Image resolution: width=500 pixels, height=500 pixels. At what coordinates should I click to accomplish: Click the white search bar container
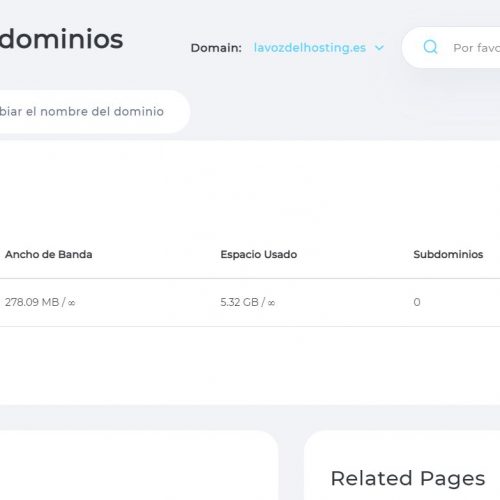click(451, 48)
